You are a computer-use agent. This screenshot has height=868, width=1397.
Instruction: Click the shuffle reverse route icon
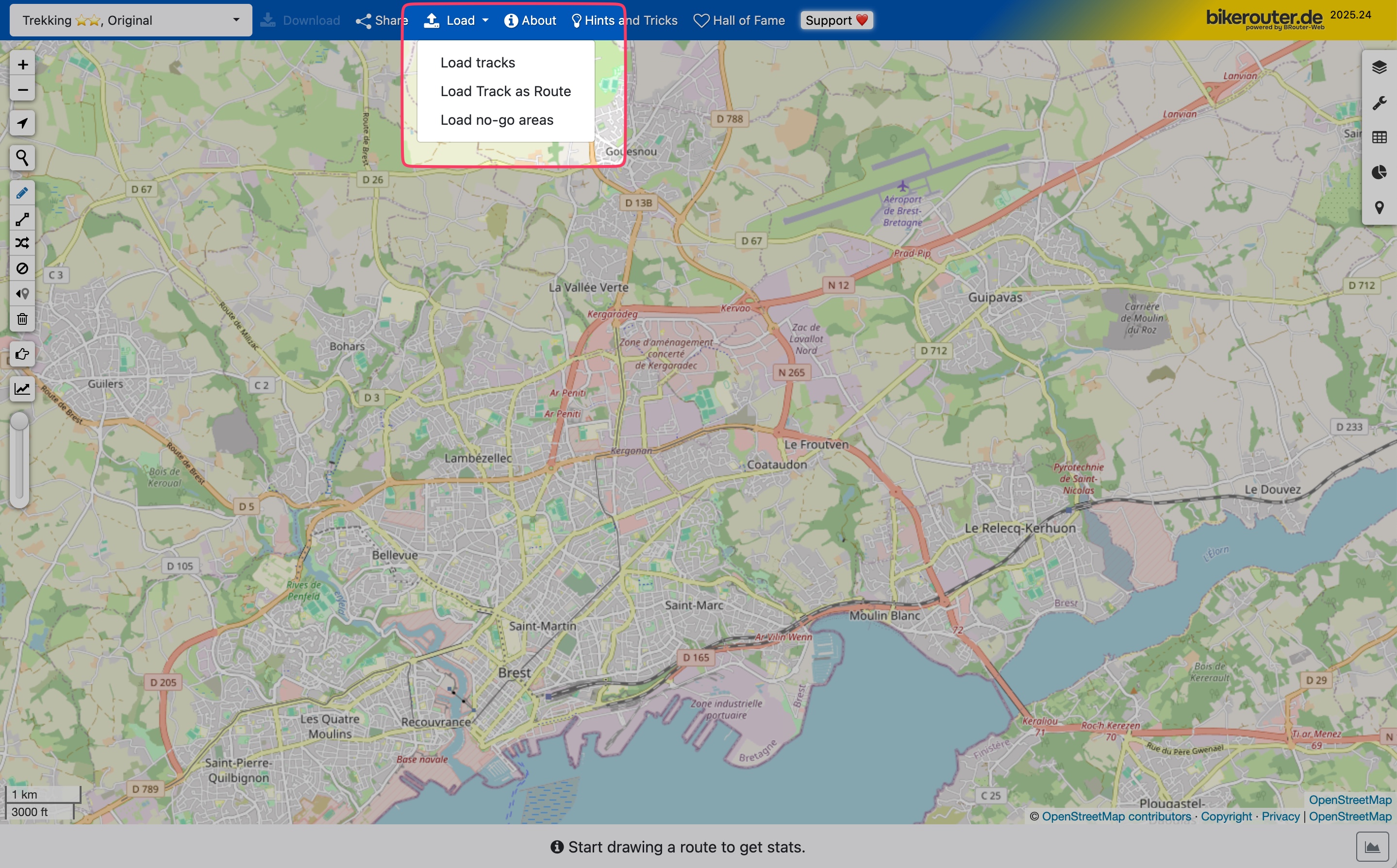22,243
